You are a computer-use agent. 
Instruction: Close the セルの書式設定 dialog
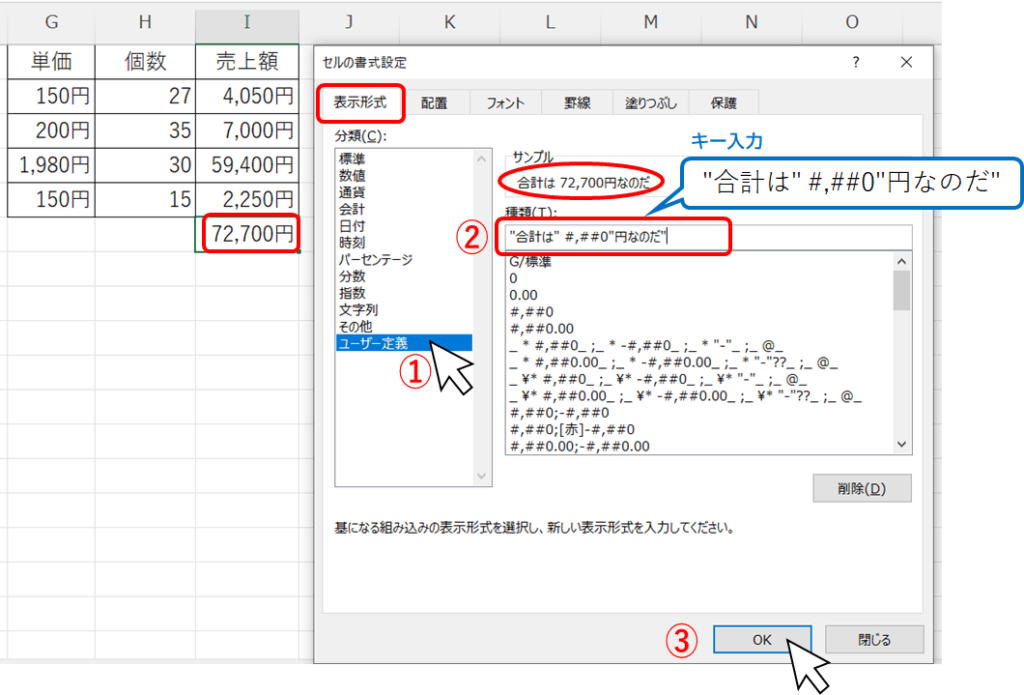[x=906, y=62]
